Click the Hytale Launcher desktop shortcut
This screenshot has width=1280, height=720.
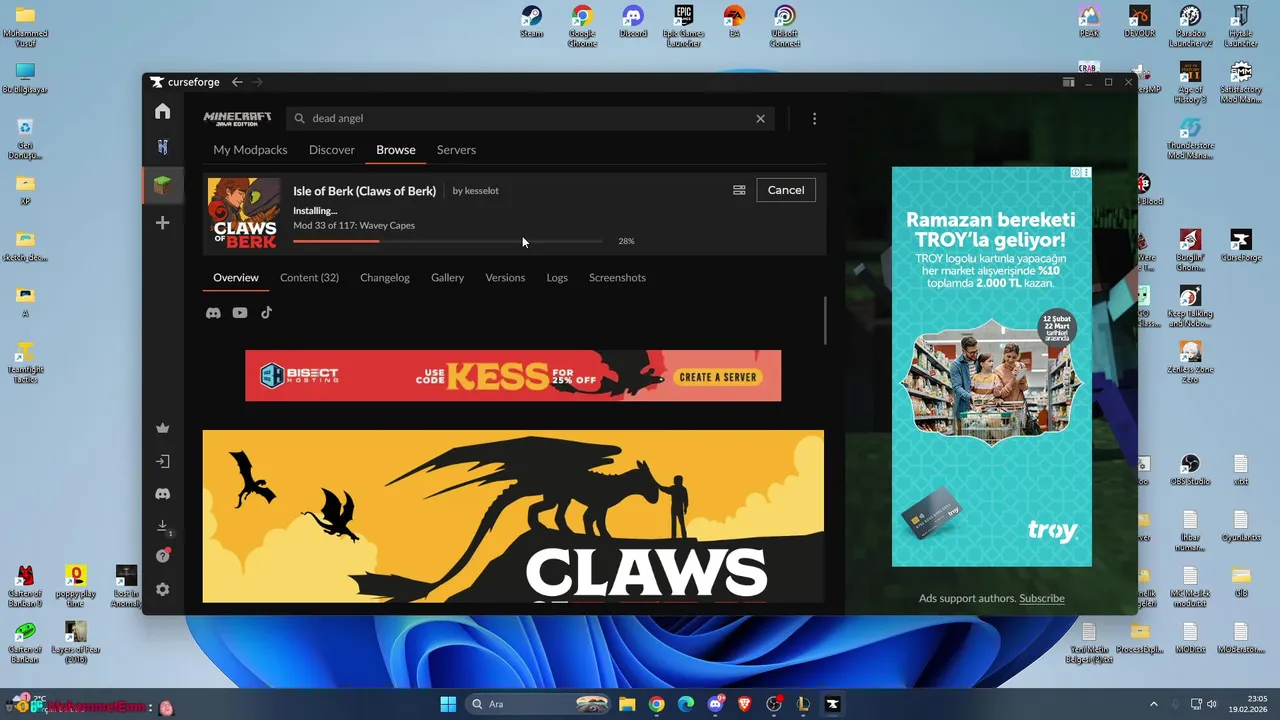[1241, 25]
